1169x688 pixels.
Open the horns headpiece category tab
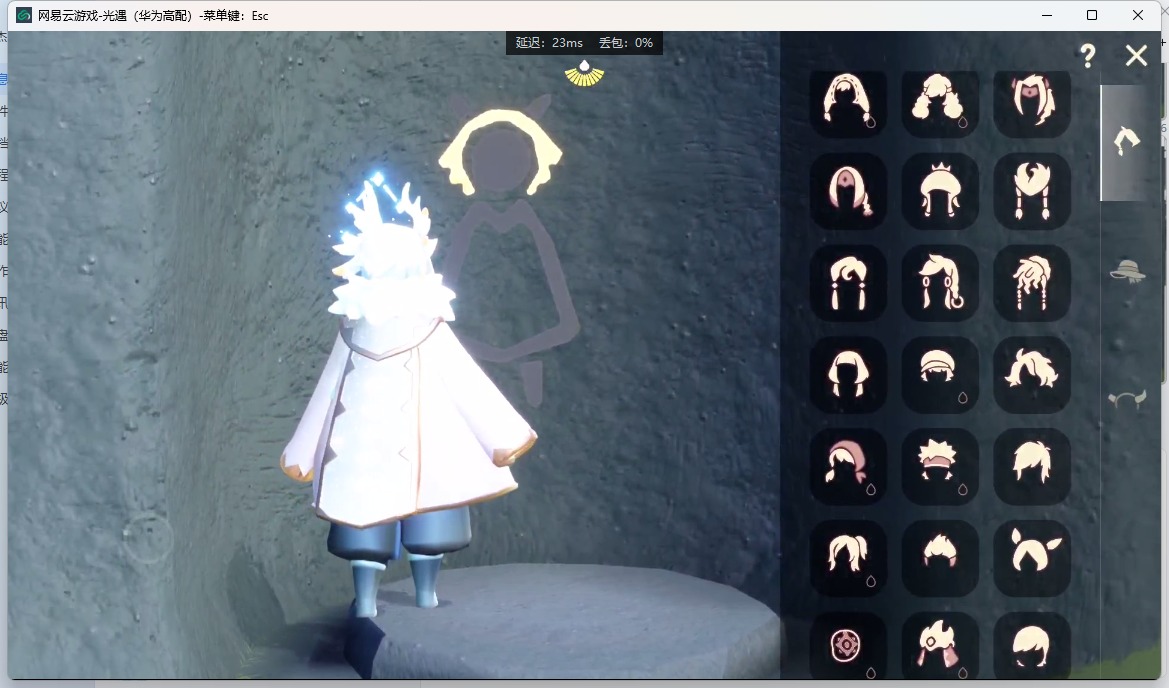click(1127, 399)
